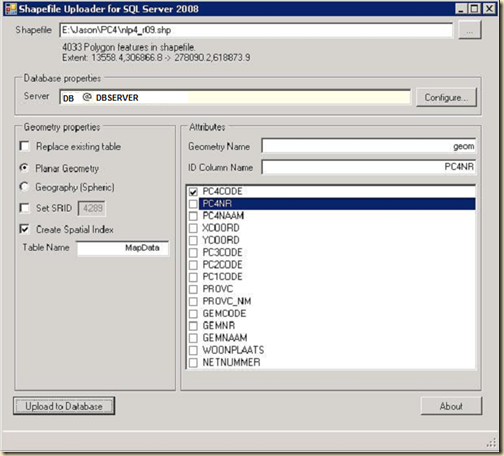504x456 pixels.
Task: Check the PC3CODE attribute
Action: [193, 253]
